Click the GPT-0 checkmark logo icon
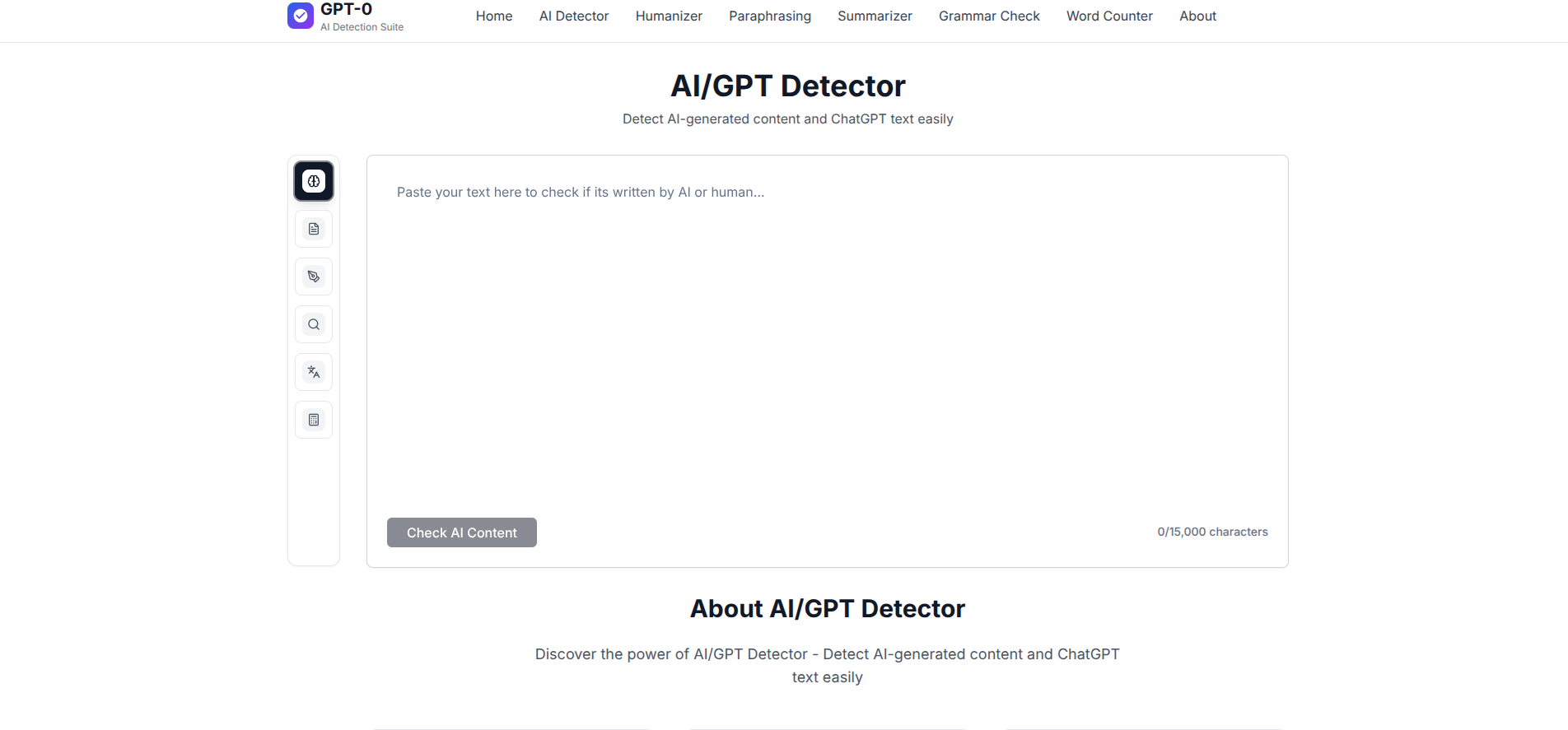Screen dimensions: 1568x730 (301, 15)
